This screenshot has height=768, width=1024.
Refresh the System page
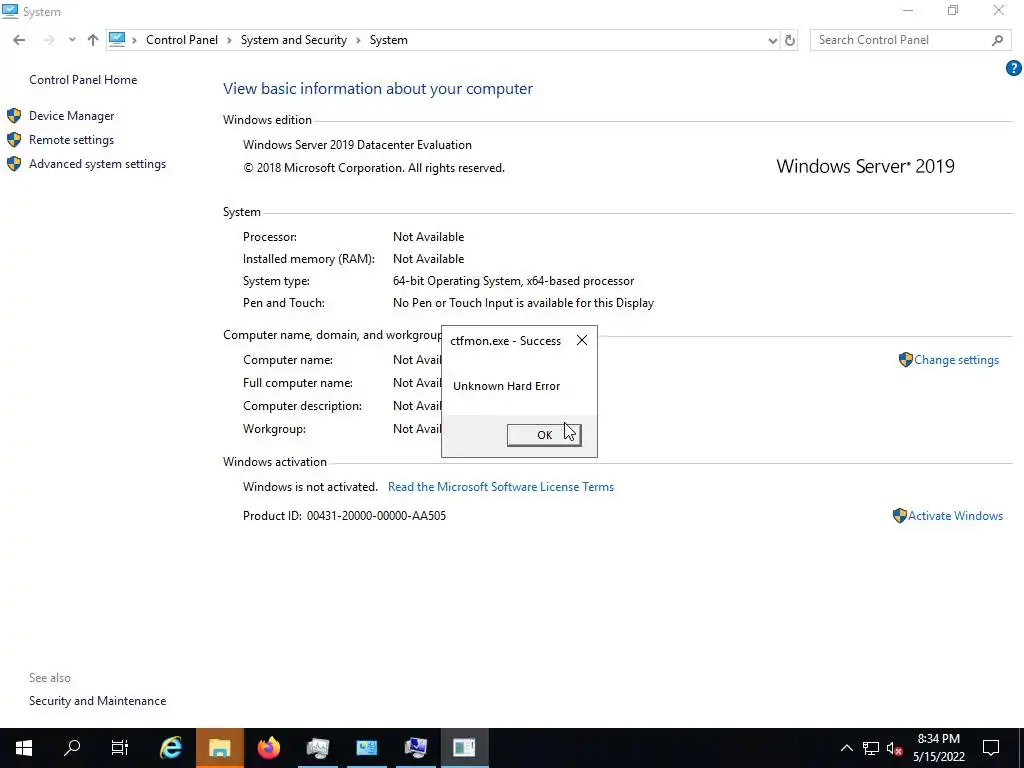(790, 40)
